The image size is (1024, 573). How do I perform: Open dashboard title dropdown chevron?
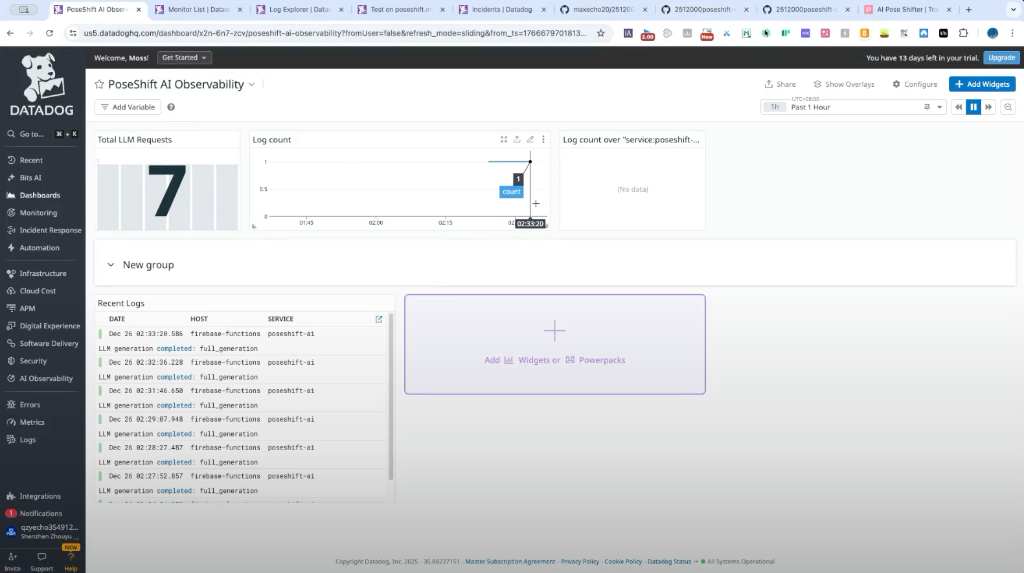pyautogui.click(x=251, y=84)
